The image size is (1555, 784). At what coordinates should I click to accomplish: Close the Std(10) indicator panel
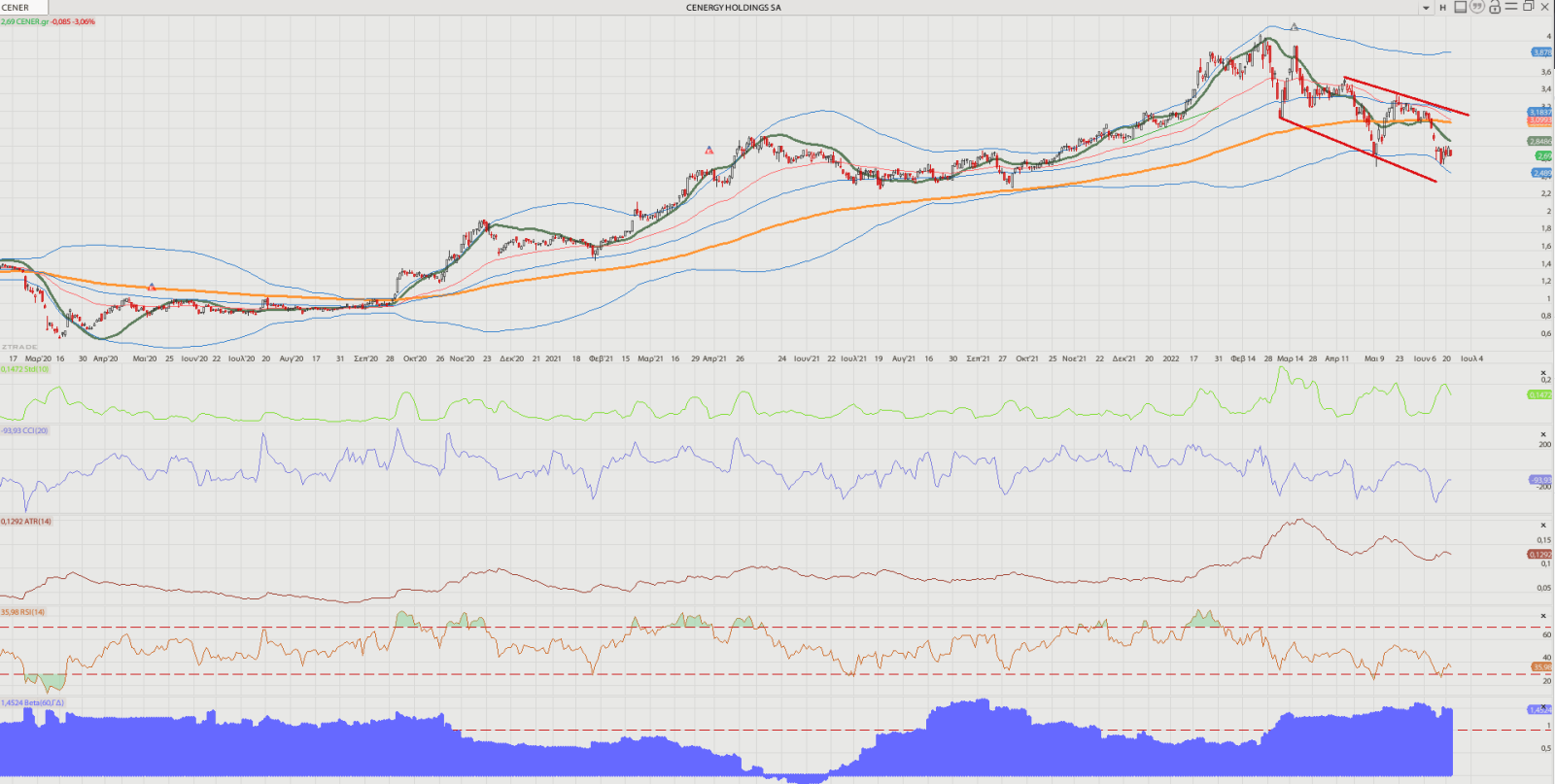[x=1543, y=374]
